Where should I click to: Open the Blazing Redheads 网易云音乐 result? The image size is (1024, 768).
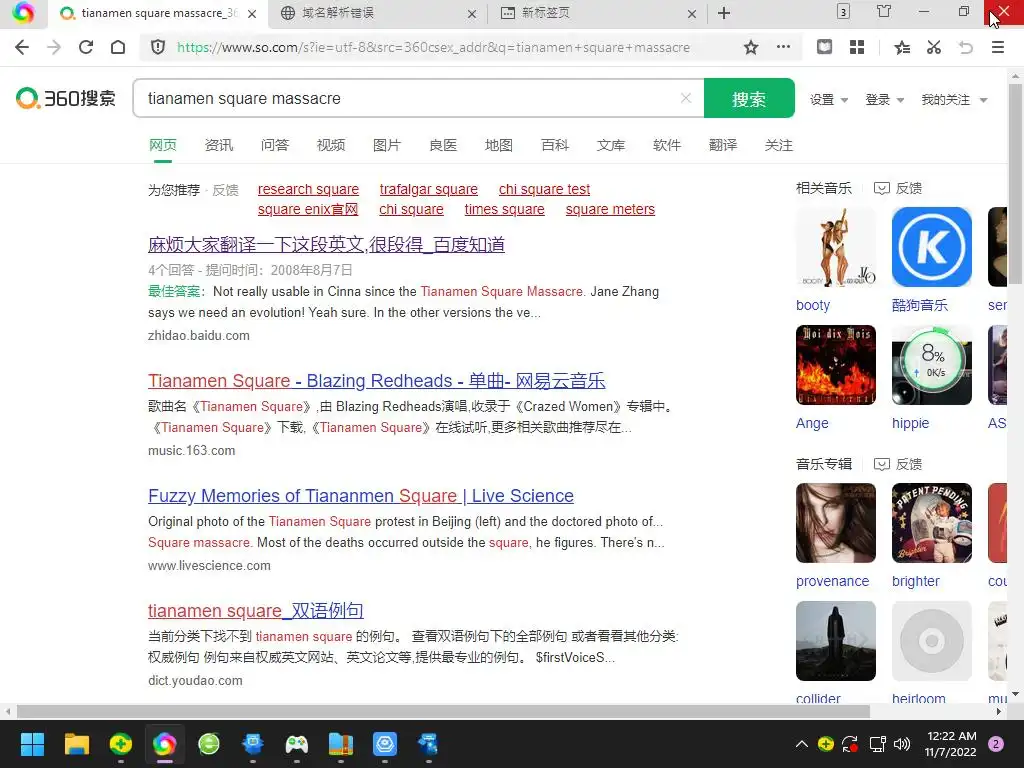point(377,380)
